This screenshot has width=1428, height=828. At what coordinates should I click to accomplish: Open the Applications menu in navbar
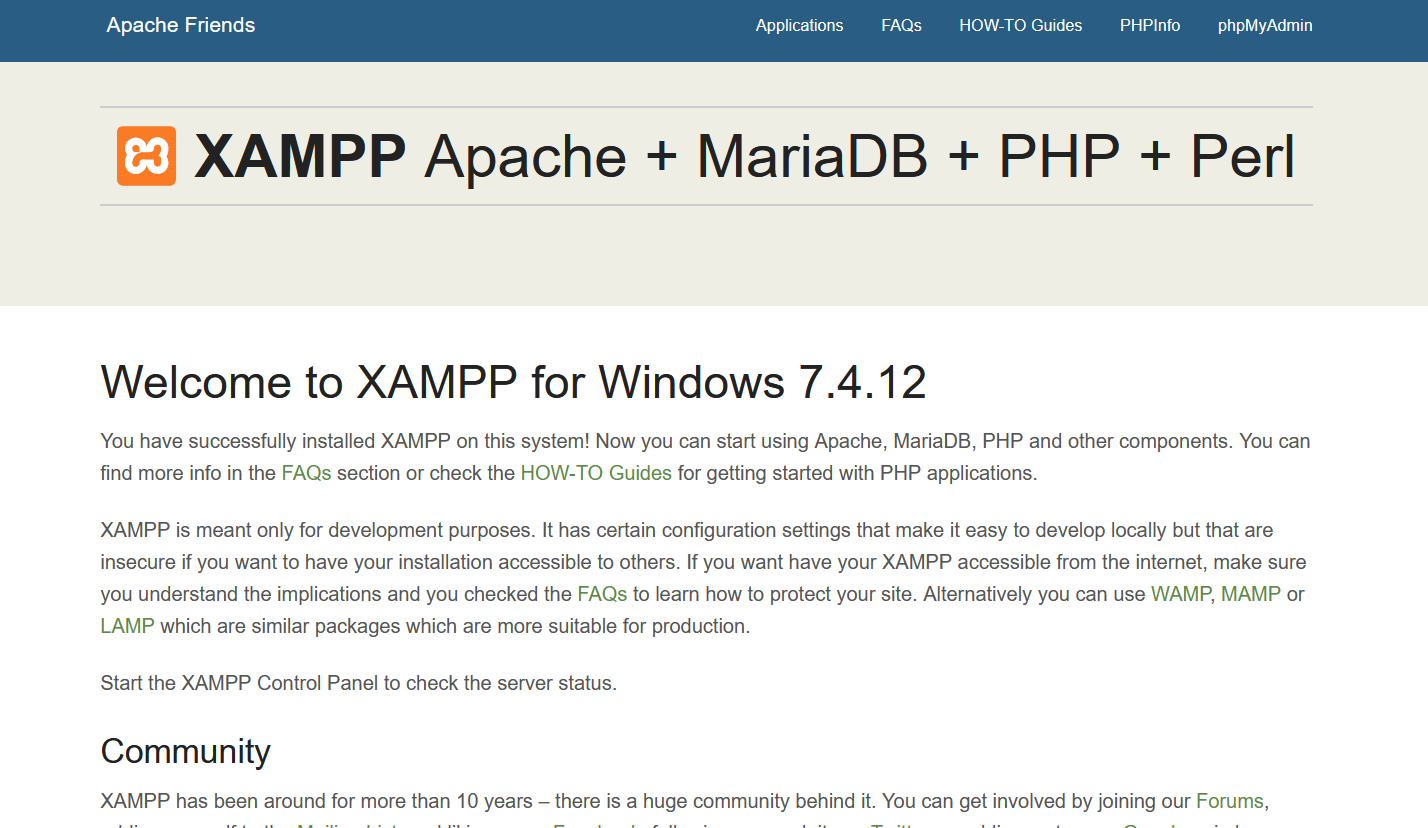(x=799, y=26)
